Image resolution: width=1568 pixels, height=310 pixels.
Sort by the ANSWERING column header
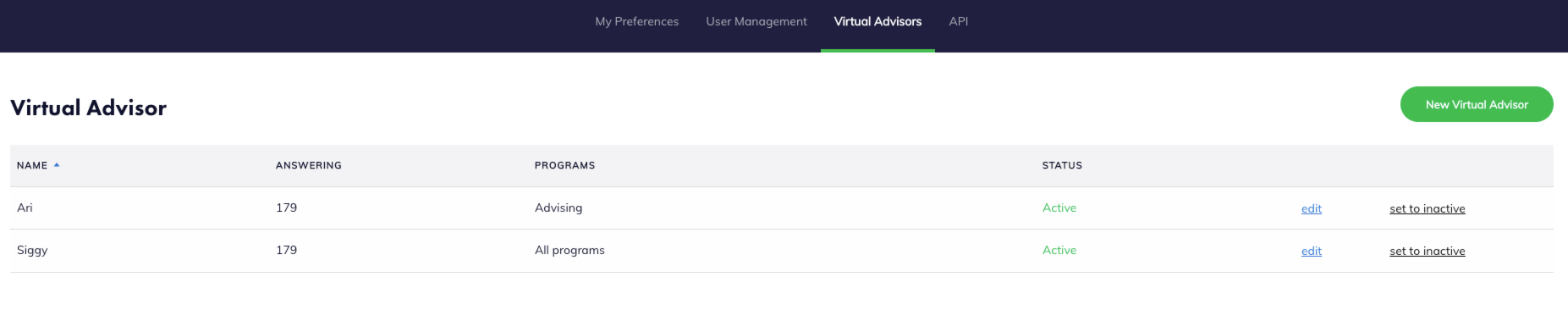pos(309,165)
